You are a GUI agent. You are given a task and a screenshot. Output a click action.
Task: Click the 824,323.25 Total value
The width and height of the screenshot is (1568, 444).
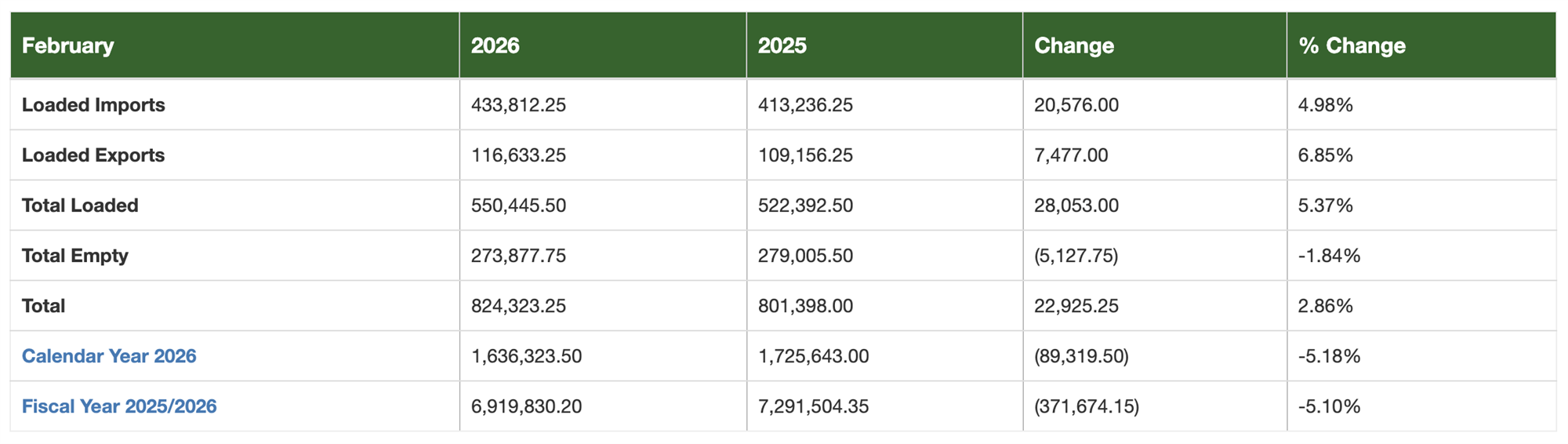coord(518,306)
